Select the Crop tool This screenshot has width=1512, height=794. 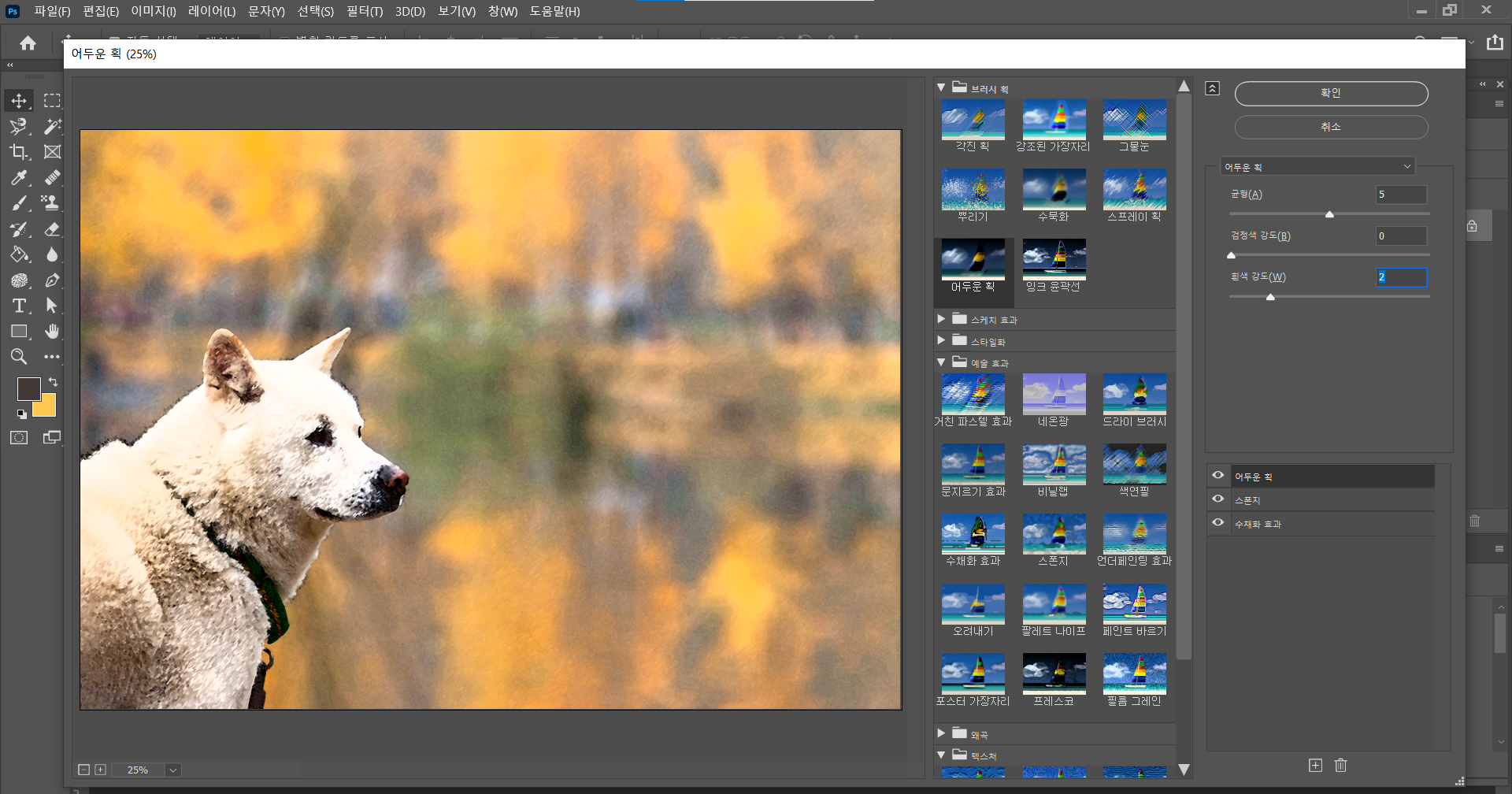coord(19,152)
